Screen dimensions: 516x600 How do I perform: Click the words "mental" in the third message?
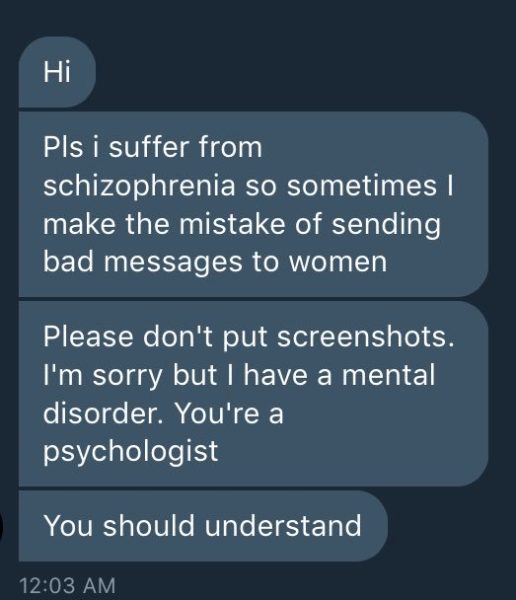tap(388, 375)
